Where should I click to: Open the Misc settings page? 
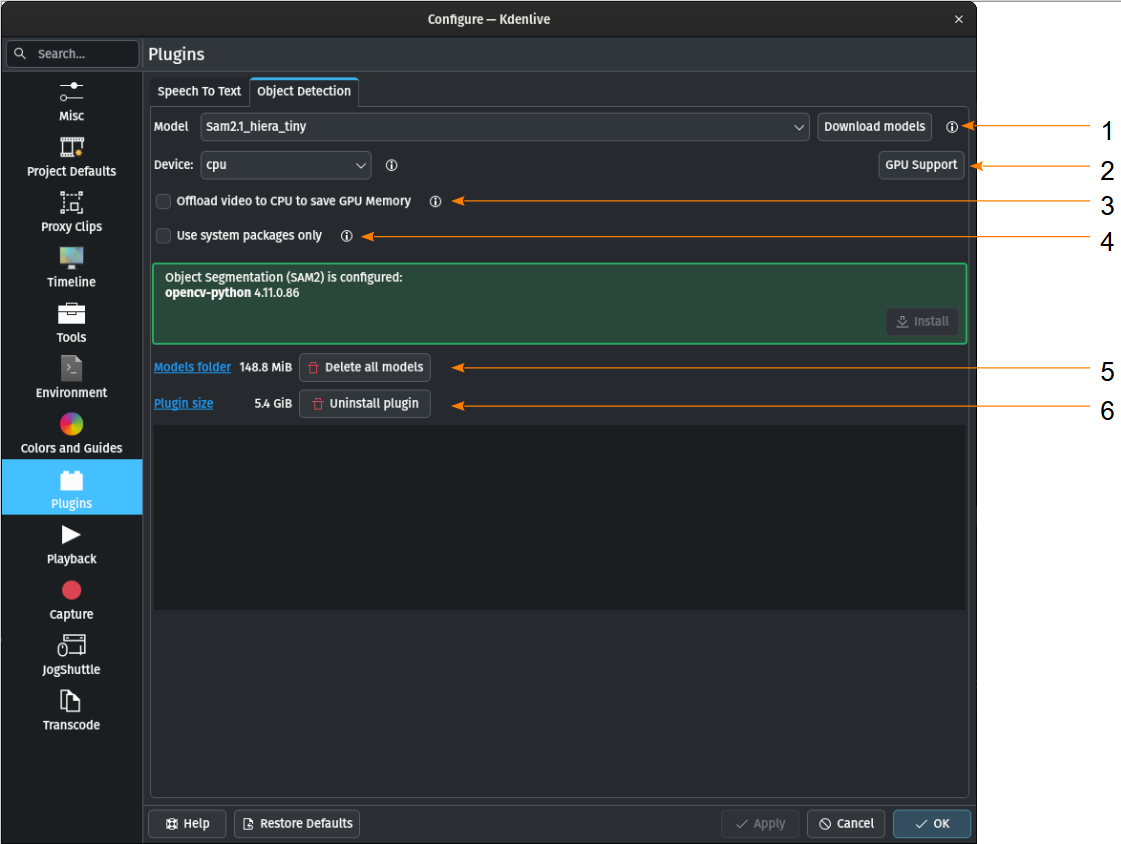click(x=71, y=101)
